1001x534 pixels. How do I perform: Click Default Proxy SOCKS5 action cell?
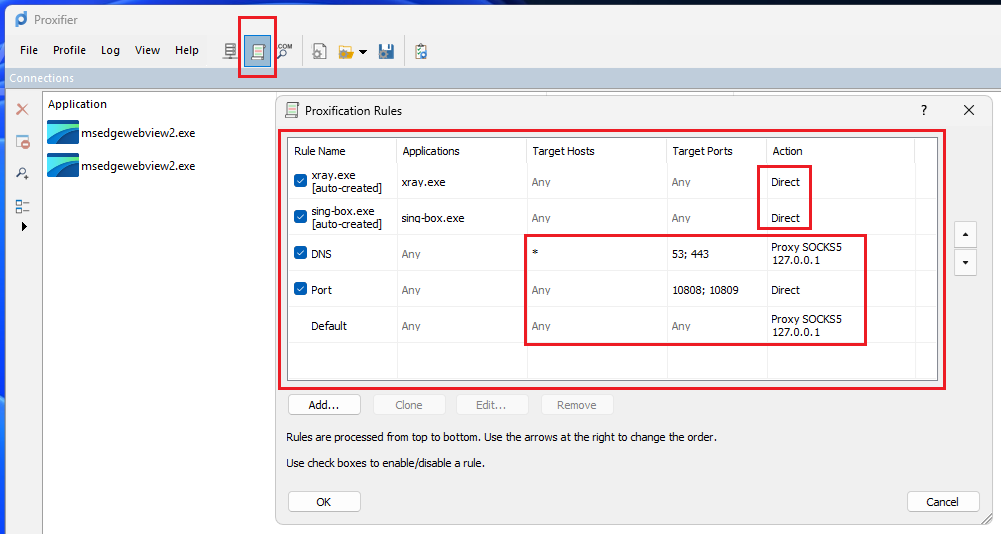(x=806, y=326)
